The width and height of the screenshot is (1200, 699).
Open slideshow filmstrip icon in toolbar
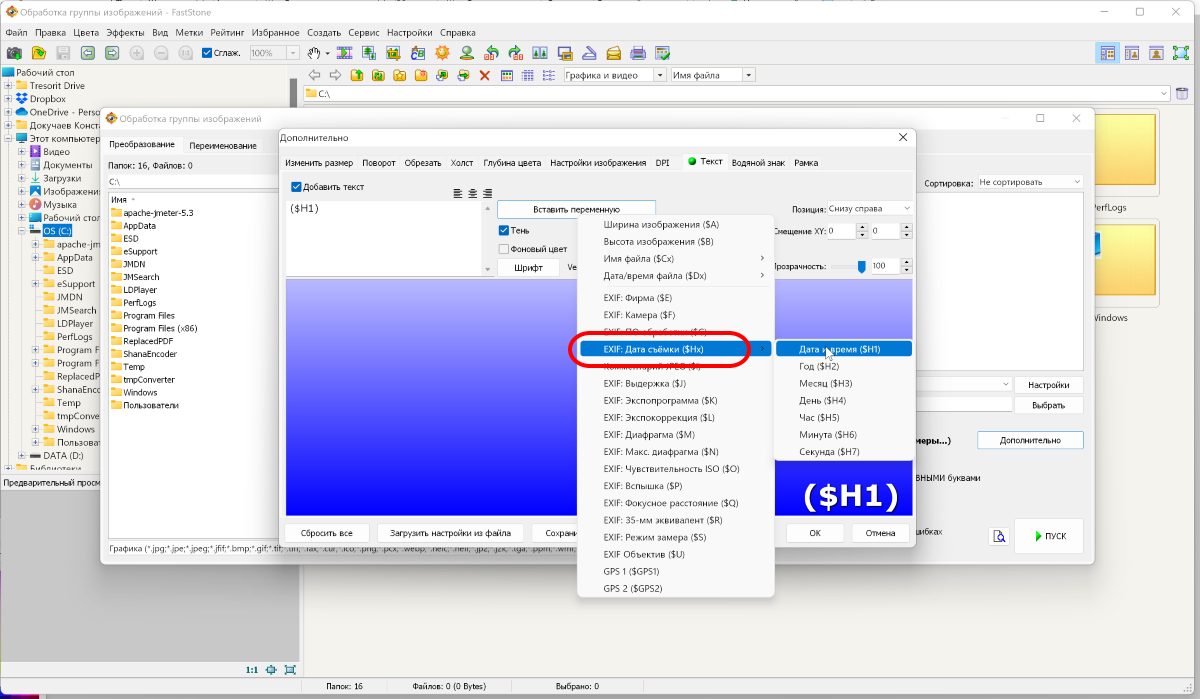point(345,53)
